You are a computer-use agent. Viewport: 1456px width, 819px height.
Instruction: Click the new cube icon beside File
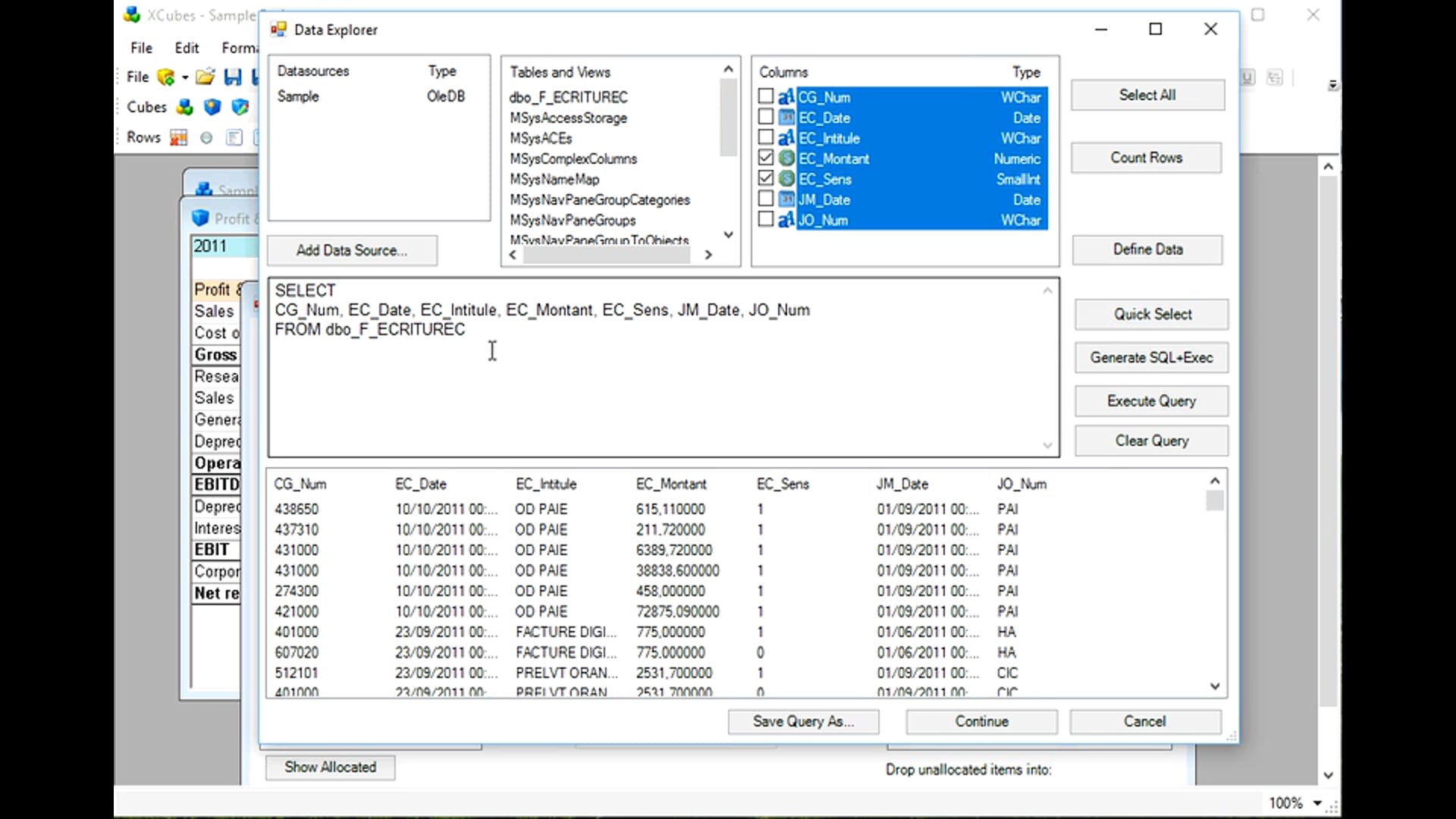pyautogui.click(x=165, y=77)
